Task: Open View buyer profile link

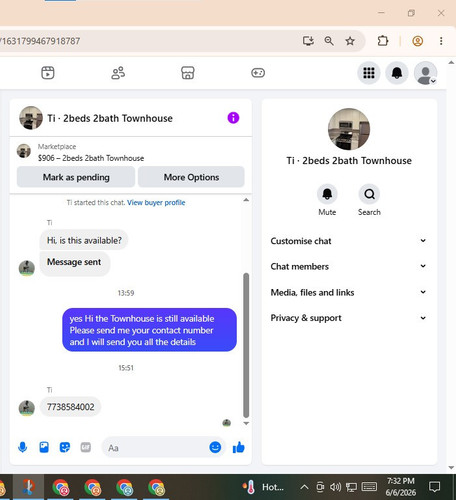Action: 156,202
